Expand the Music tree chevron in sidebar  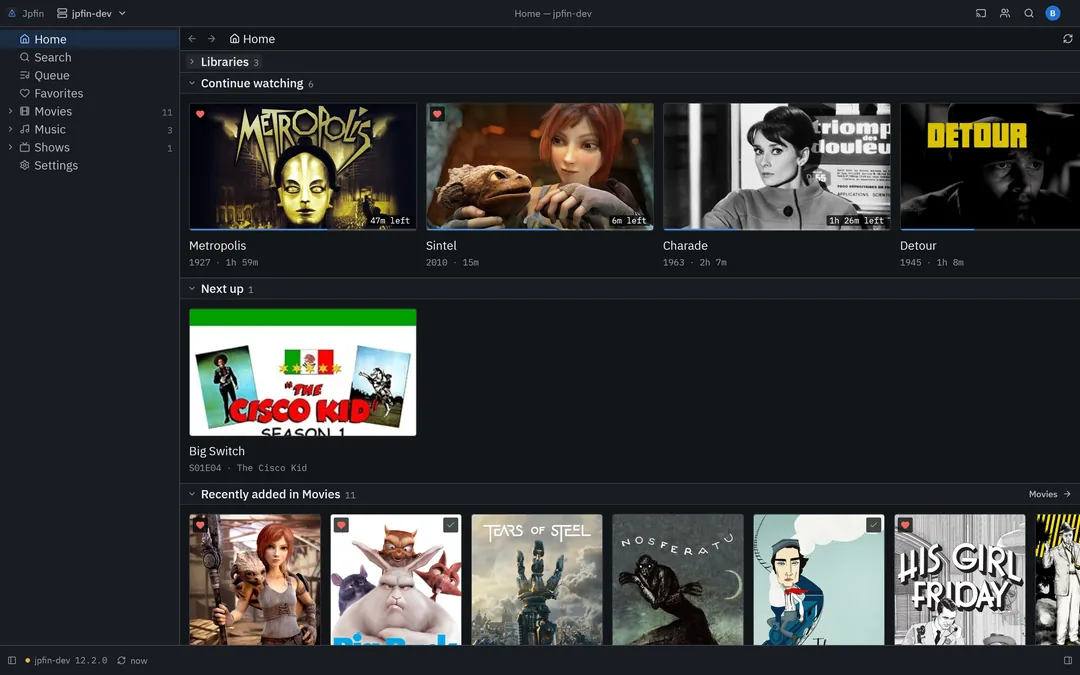coord(10,129)
